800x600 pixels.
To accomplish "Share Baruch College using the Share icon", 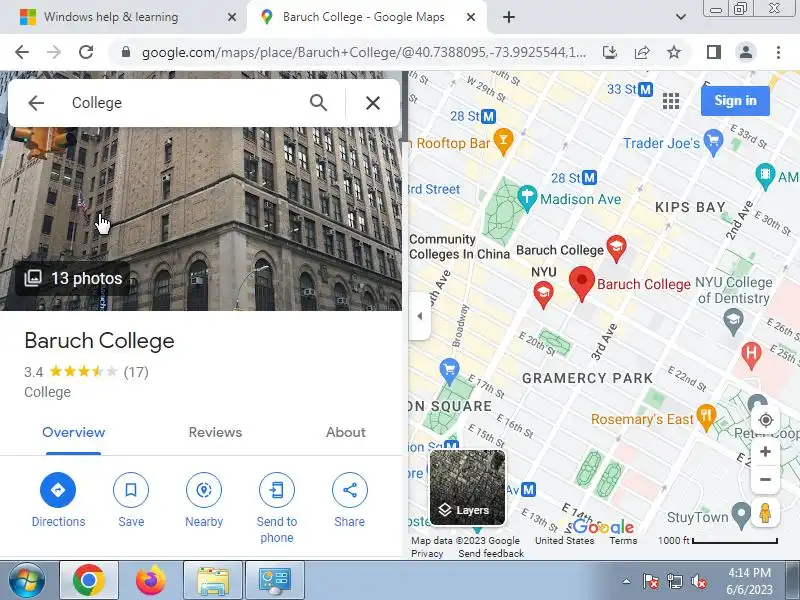I will click(x=349, y=490).
